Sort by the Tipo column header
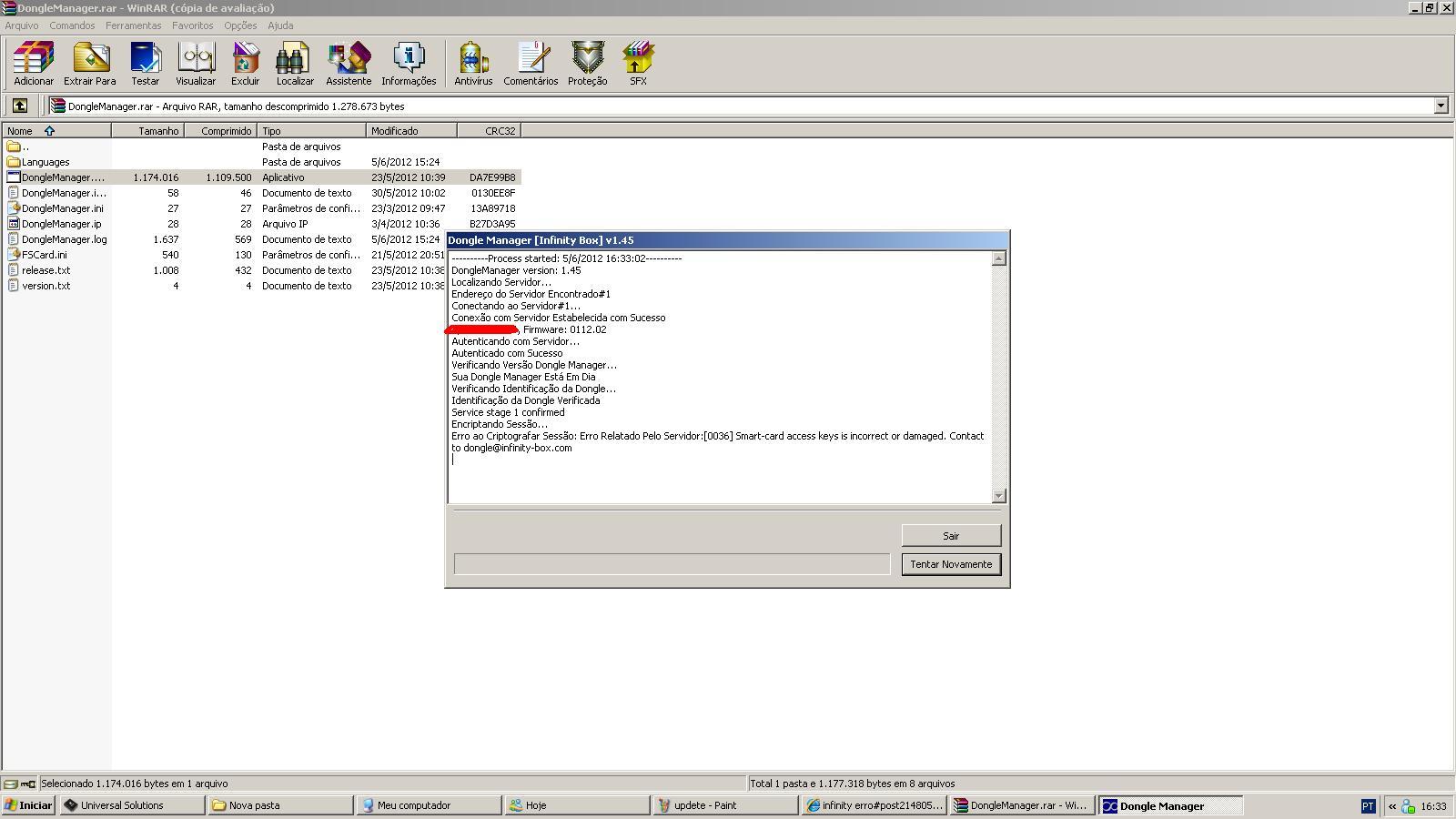The width and height of the screenshot is (1456, 819). (x=311, y=131)
